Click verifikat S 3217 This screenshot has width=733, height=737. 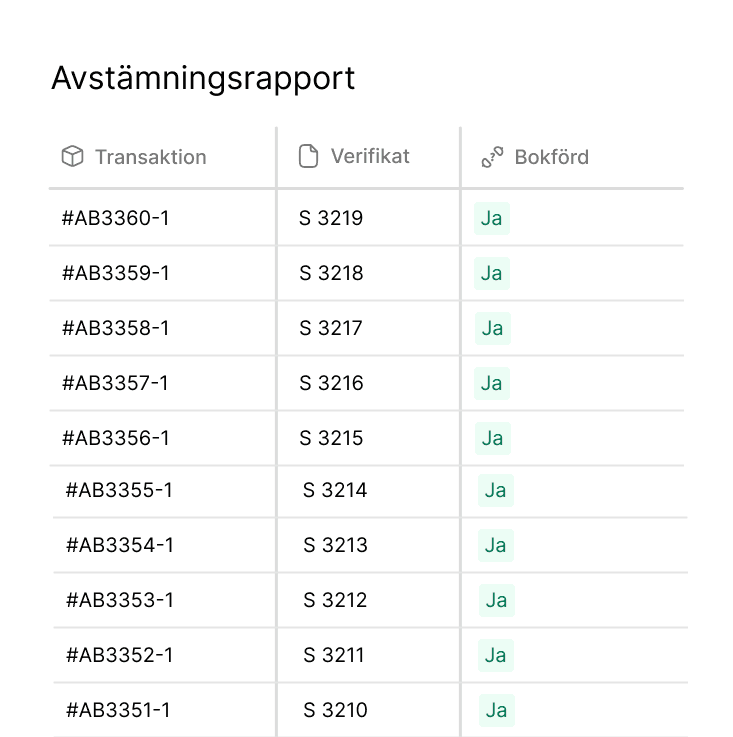(331, 328)
